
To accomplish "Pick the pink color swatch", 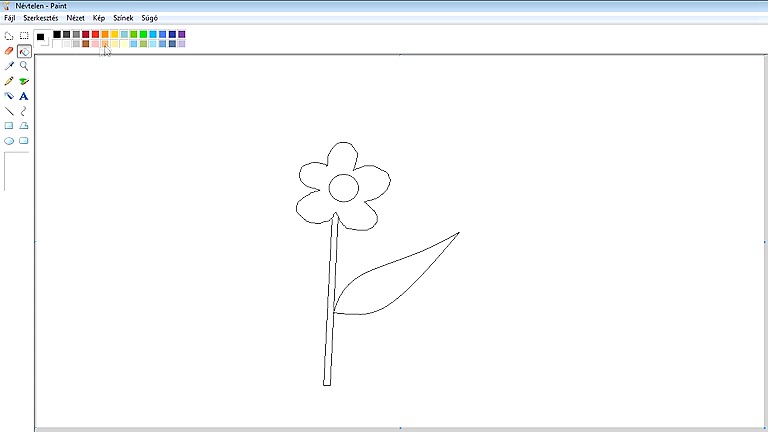I will click(96, 44).
